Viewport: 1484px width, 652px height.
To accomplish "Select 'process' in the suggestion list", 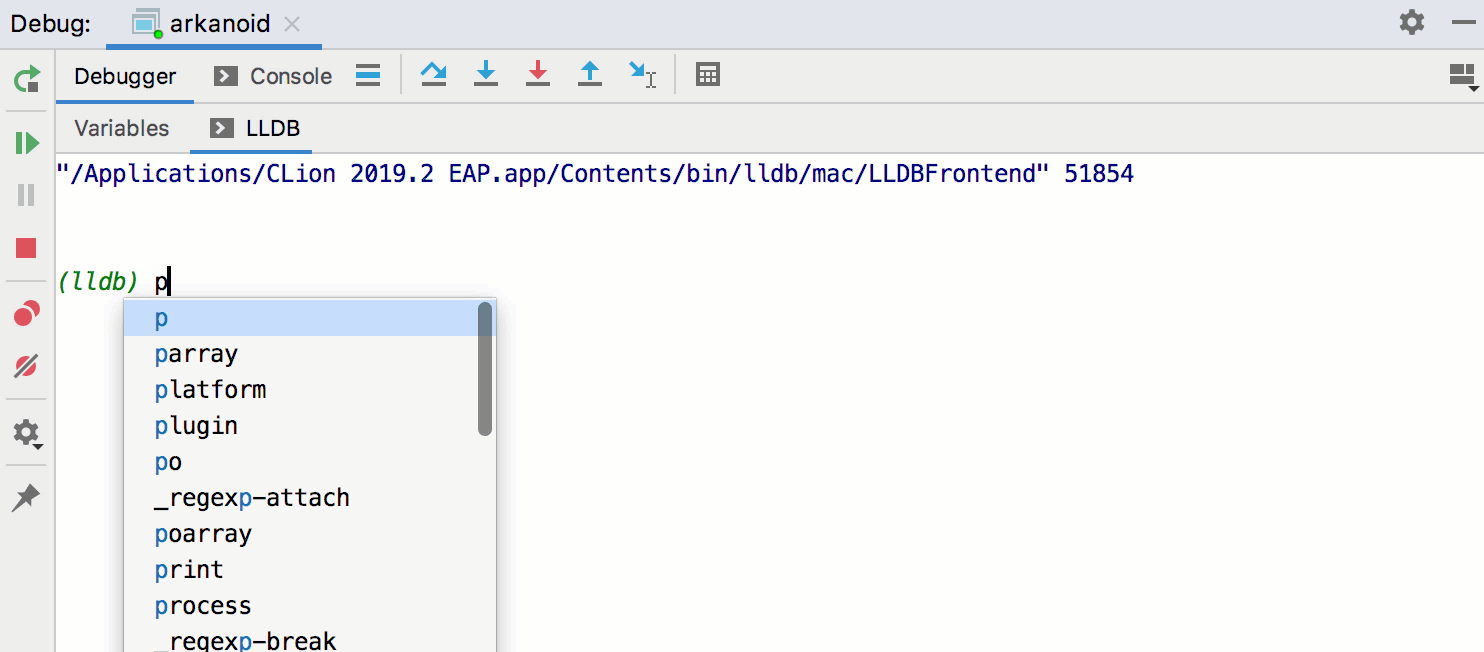I will (203, 605).
